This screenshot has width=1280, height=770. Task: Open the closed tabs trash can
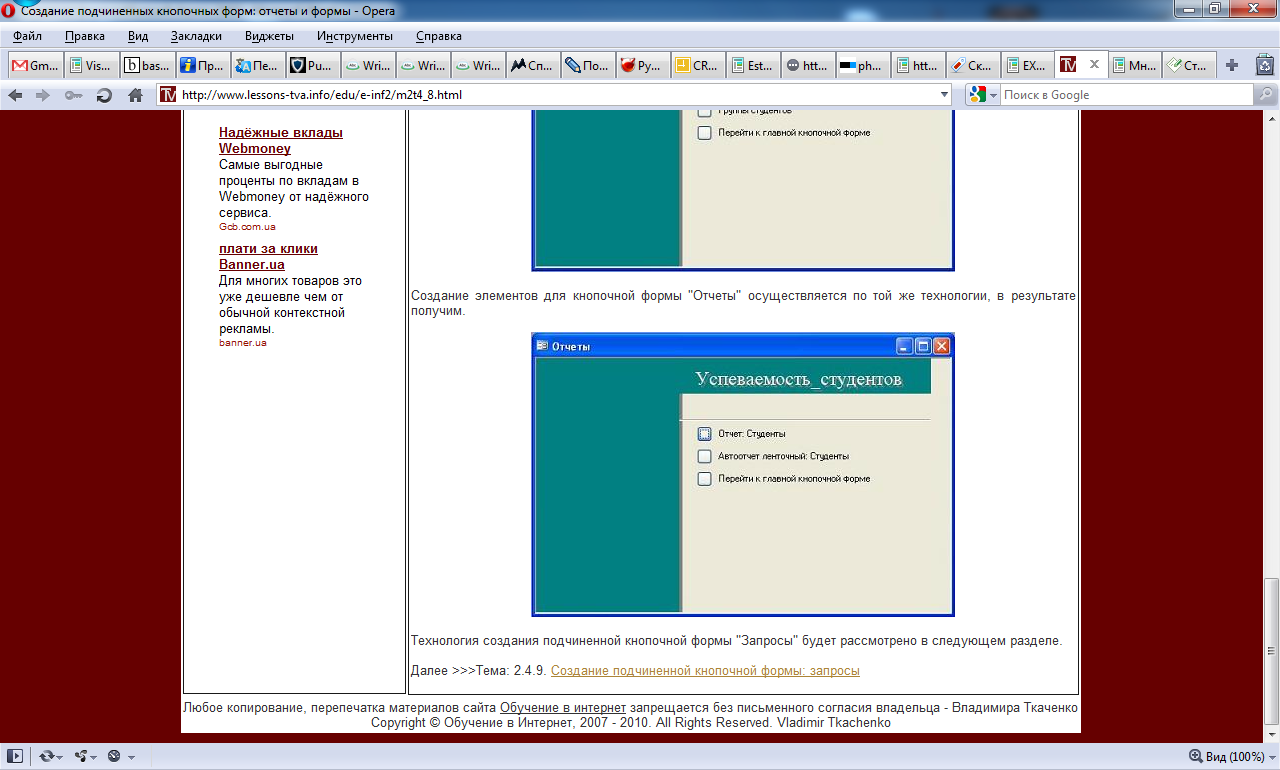point(1265,65)
